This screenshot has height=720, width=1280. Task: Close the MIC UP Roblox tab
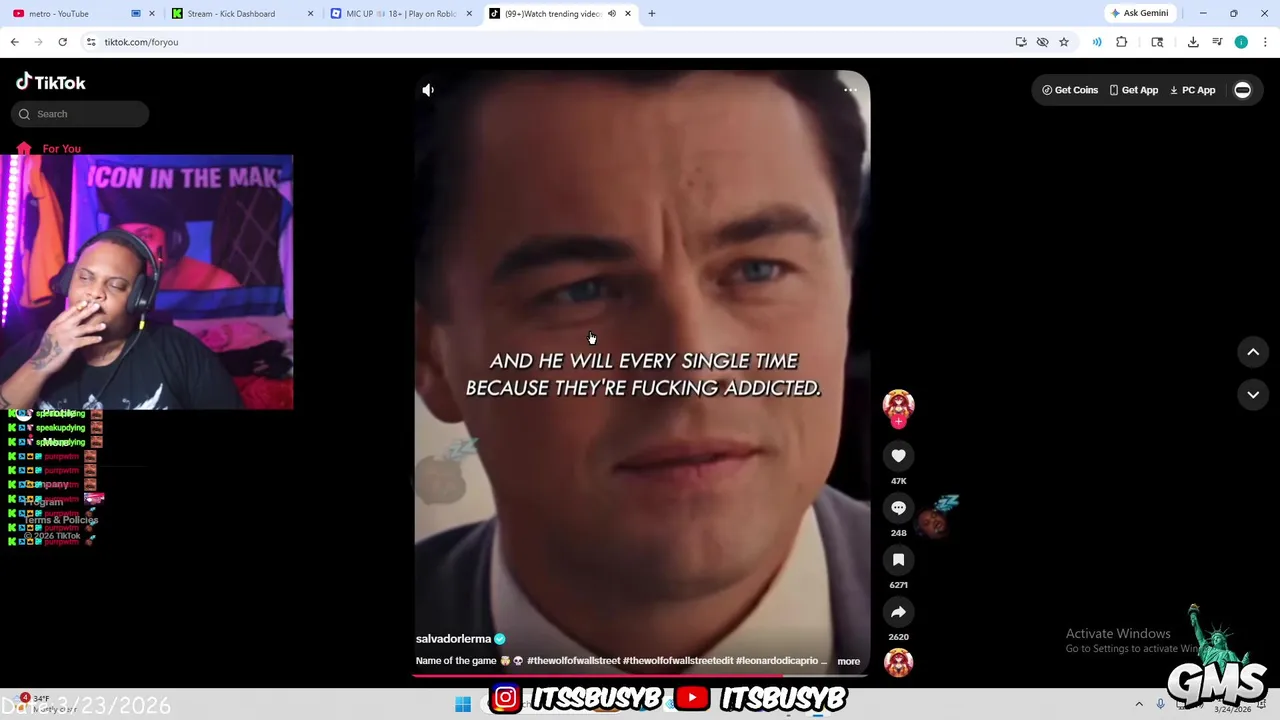pyautogui.click(x=469, y=14)
